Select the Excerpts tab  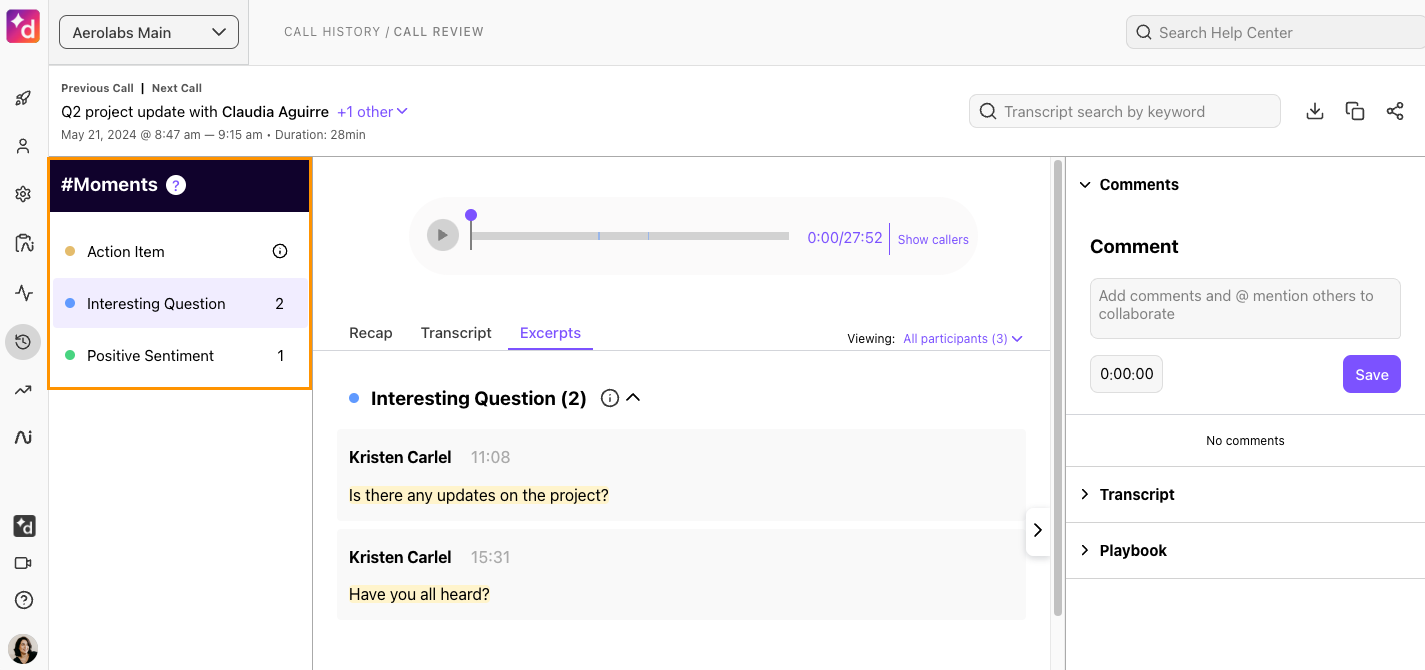[550, 333]
